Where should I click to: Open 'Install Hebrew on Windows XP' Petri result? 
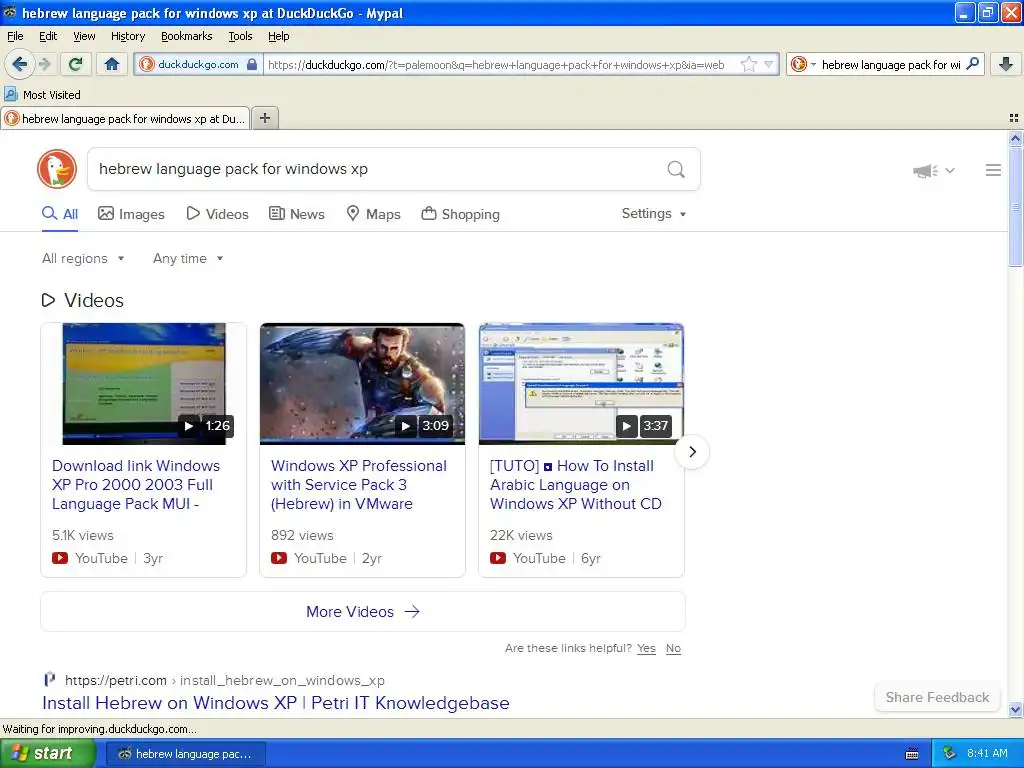tap(276, 703)
